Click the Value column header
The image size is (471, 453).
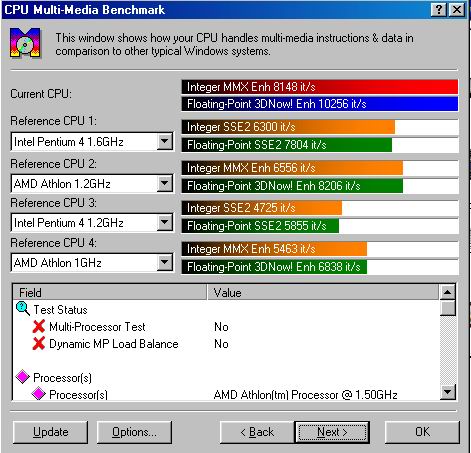(323, 292)
